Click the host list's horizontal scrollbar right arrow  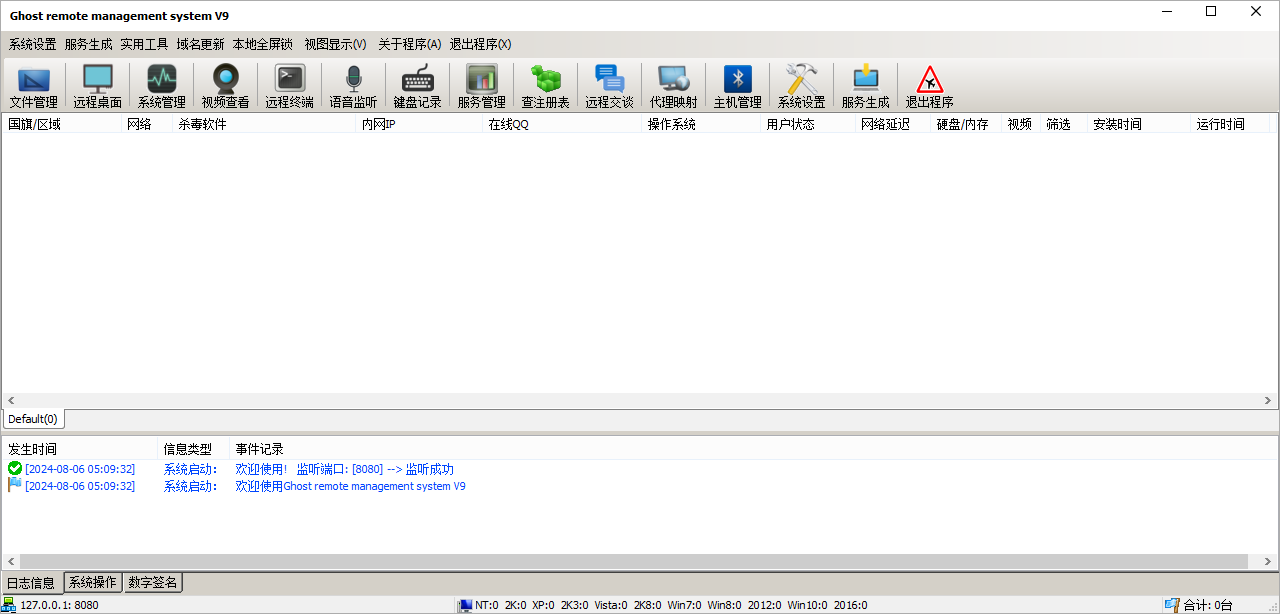(1269, 401)
